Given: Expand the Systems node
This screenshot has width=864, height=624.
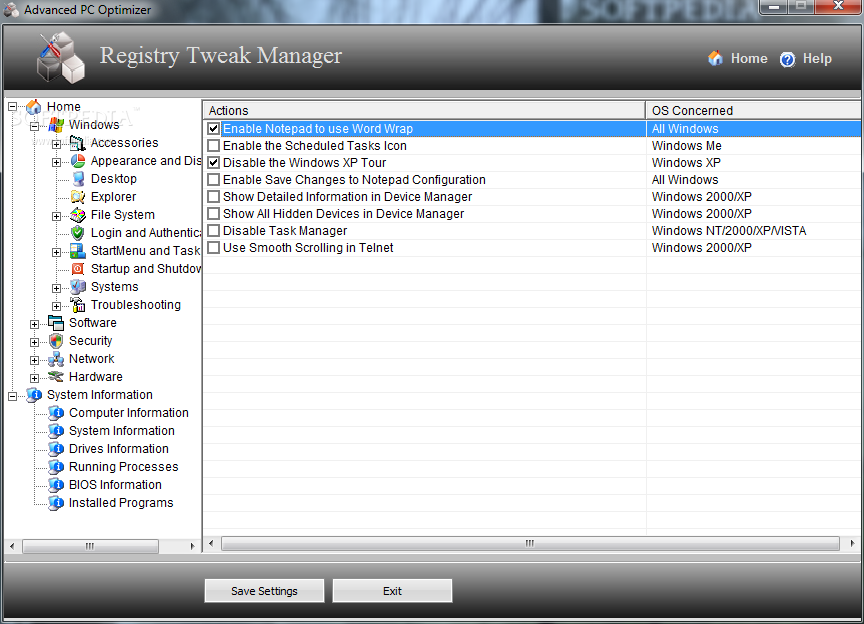Looking at the screenshot, I should (x=56, y=288).
